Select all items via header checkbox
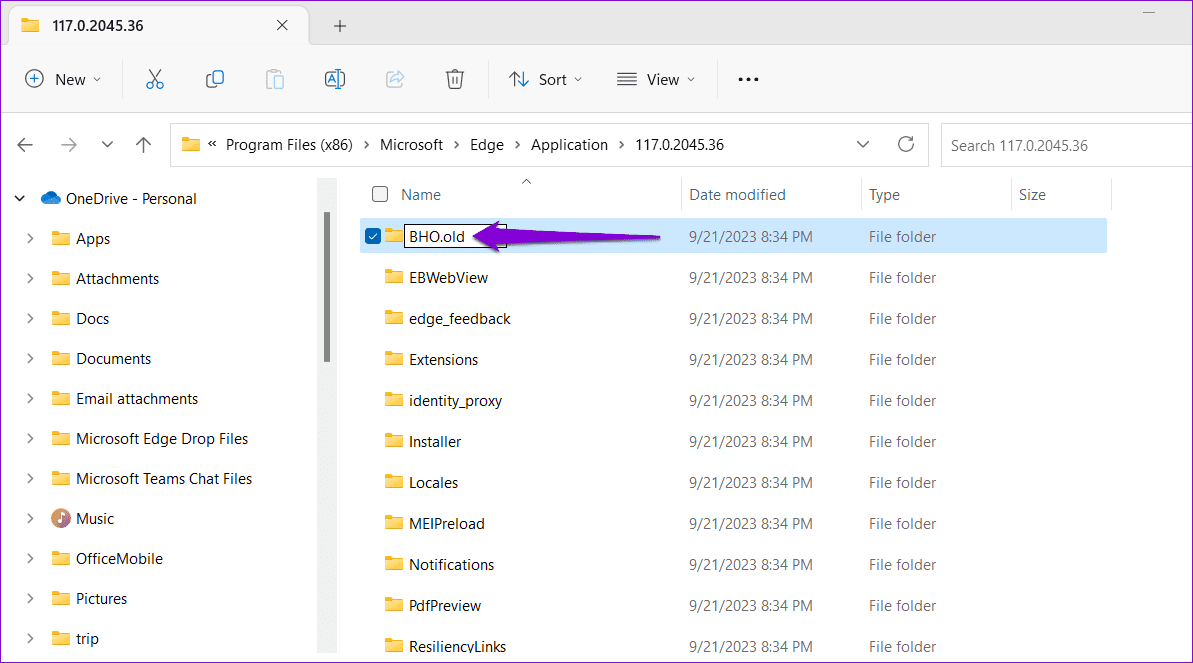1193x663 pixels. pos(380,194)
